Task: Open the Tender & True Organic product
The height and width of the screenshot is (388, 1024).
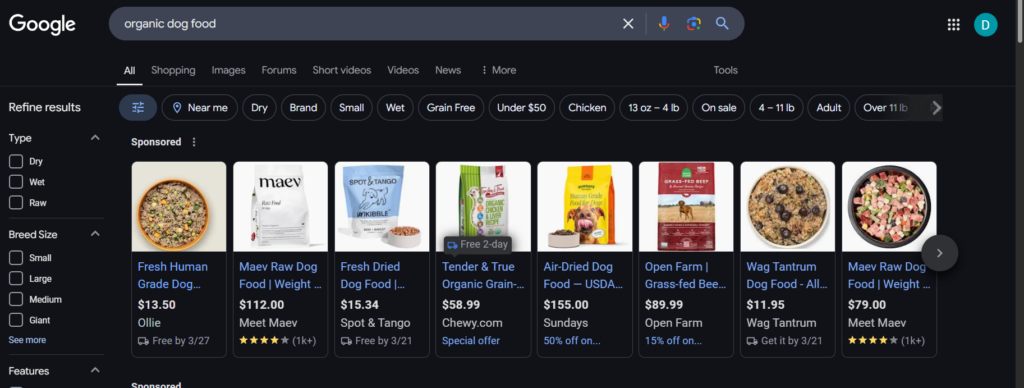Action: 483,259
